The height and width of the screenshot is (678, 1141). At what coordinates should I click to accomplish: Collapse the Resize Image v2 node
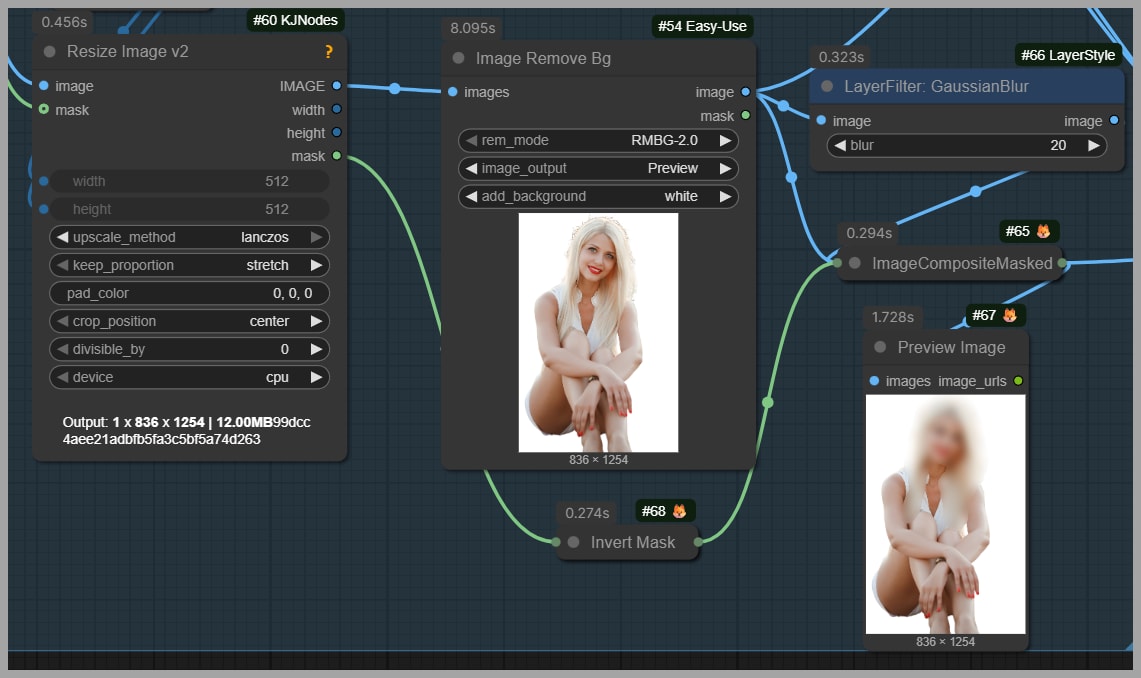(50, 52)
